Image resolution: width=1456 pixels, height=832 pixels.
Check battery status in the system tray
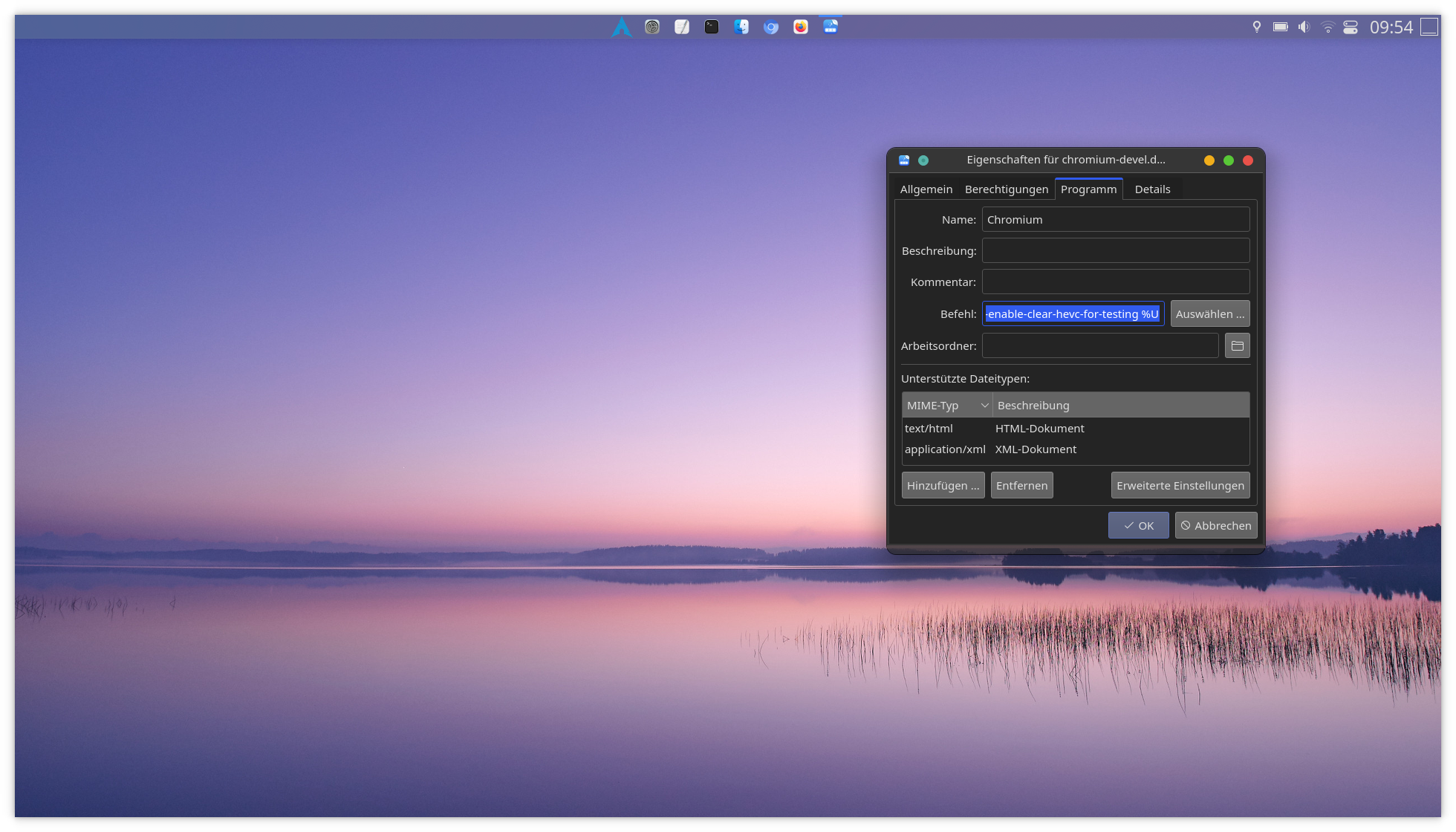(1280, 27)
